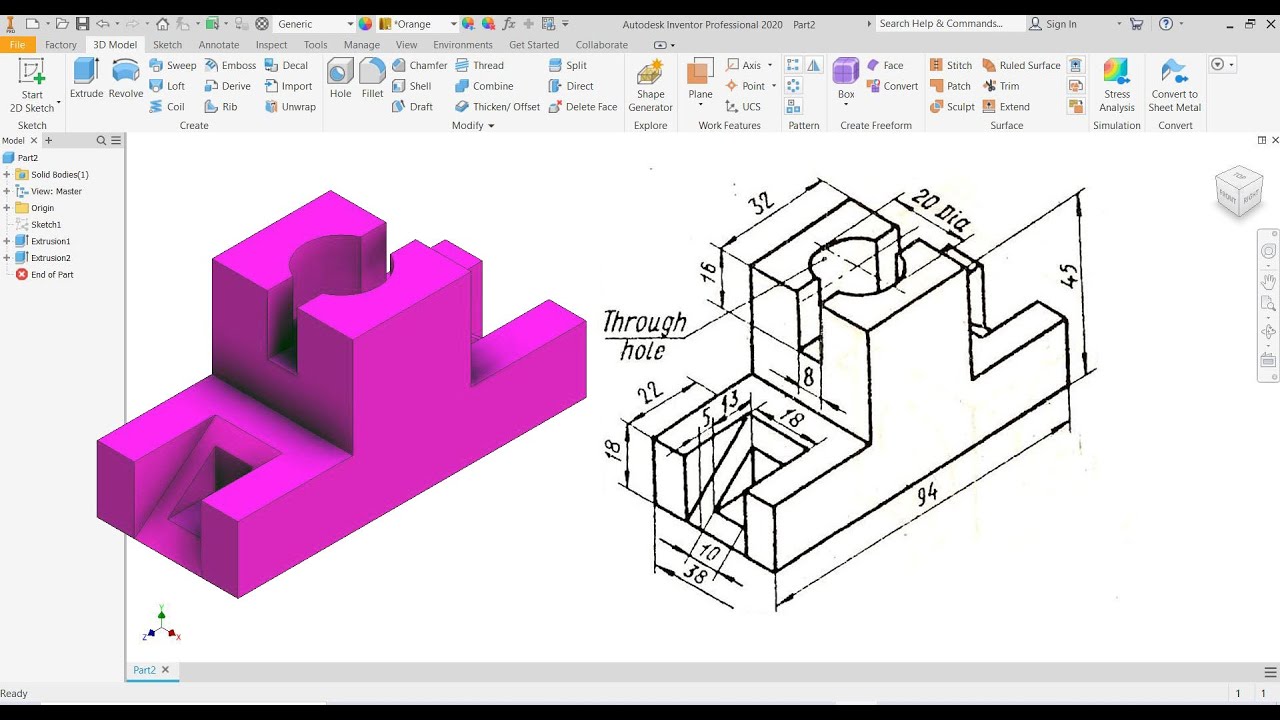Launch the Coil tool
The image size is (1280, 720).
(167, 107)
